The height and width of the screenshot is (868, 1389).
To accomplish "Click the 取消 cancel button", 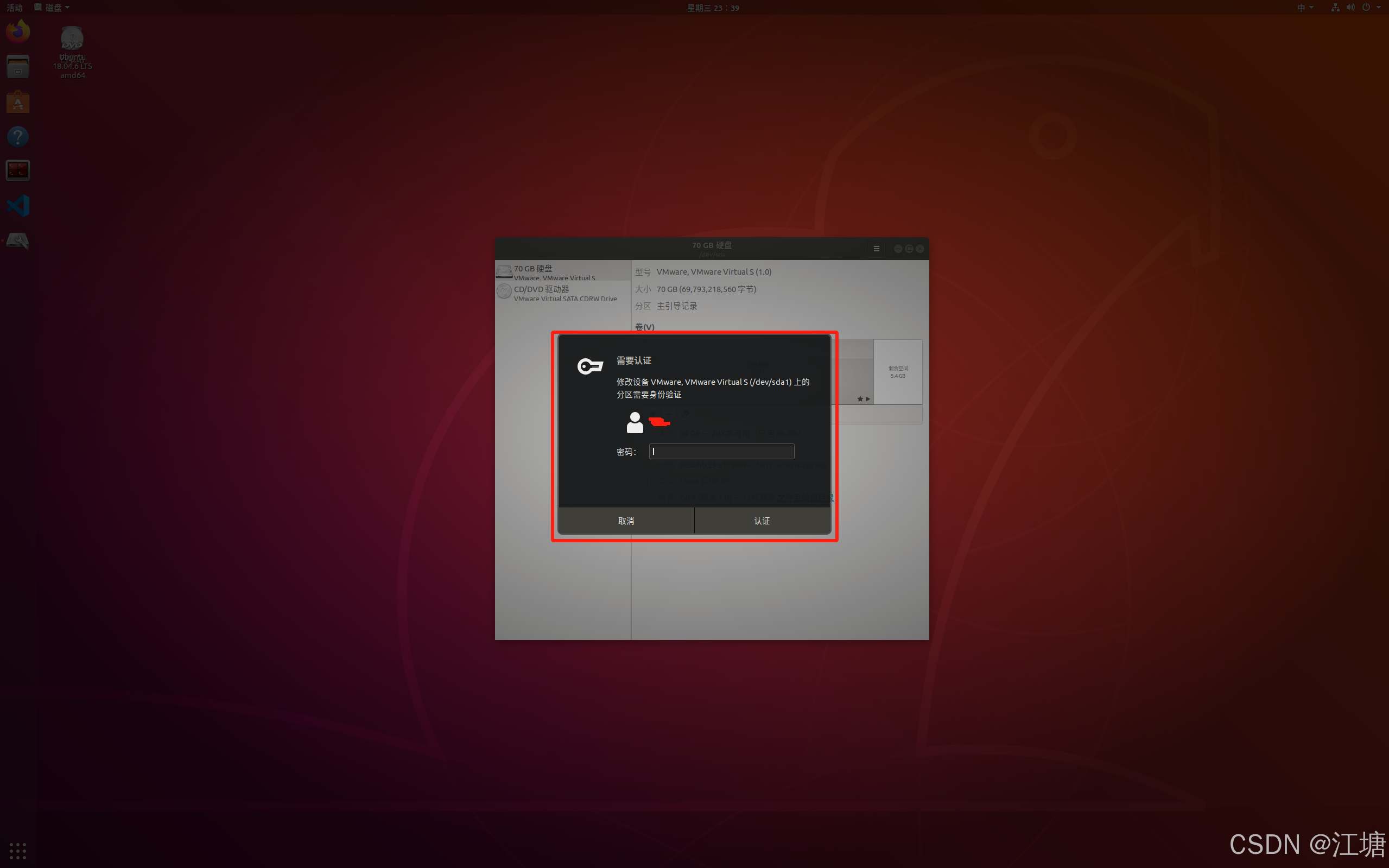I will [x=626, y=521].
